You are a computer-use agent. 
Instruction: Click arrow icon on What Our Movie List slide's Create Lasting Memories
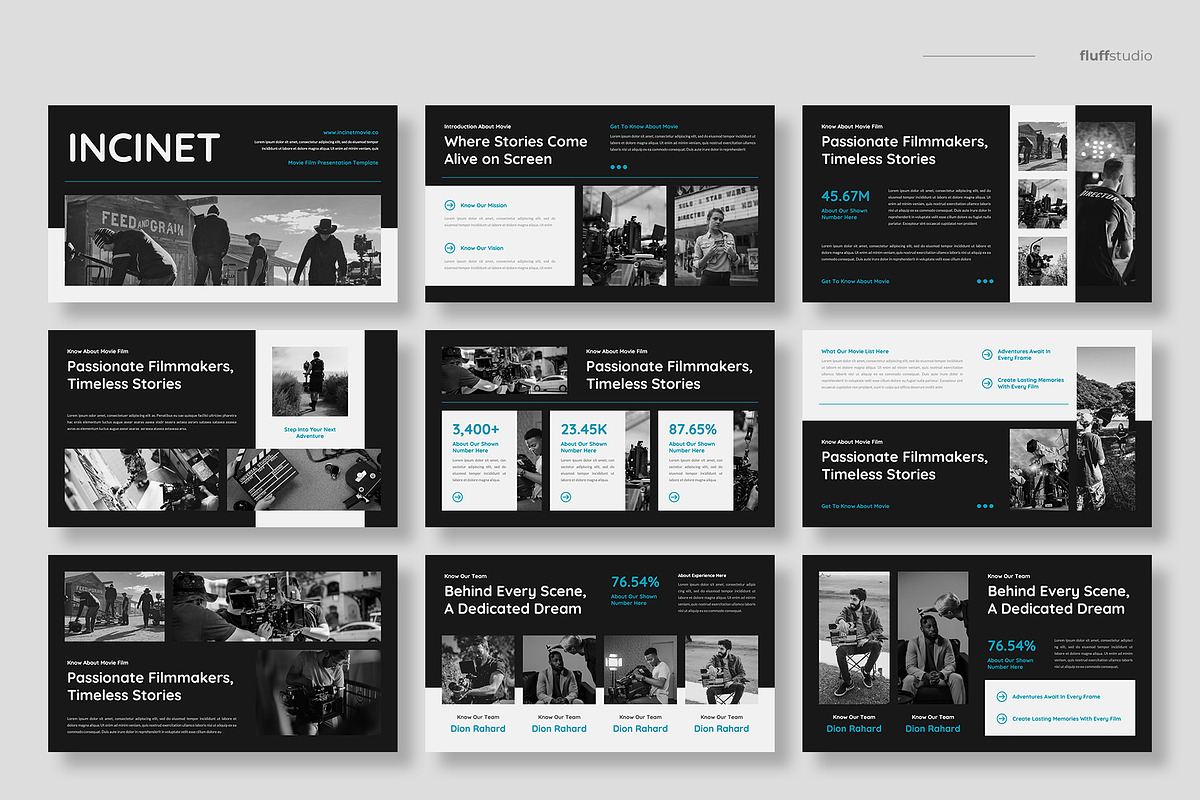pyautogui.click(x=987, y=383)
